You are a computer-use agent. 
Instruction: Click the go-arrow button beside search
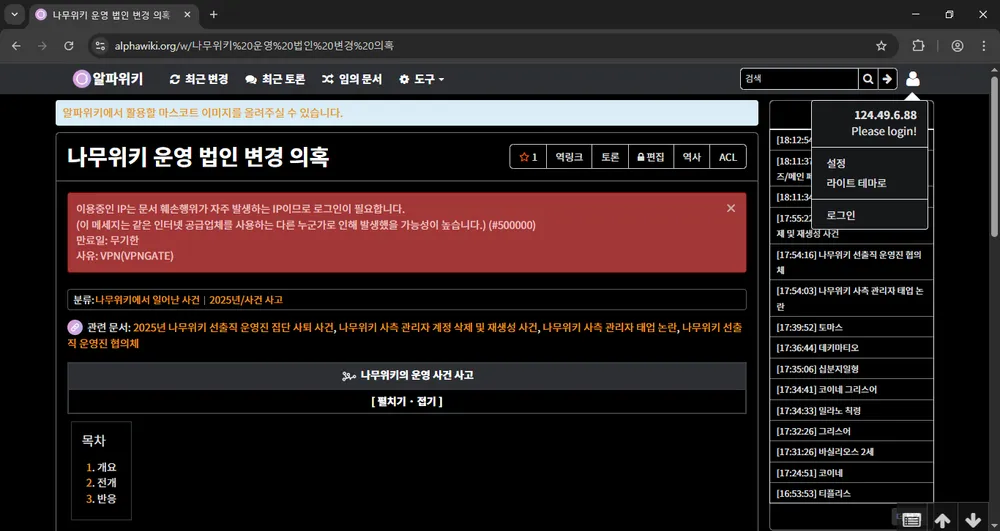pyautogui.click(x=887, y=79)
